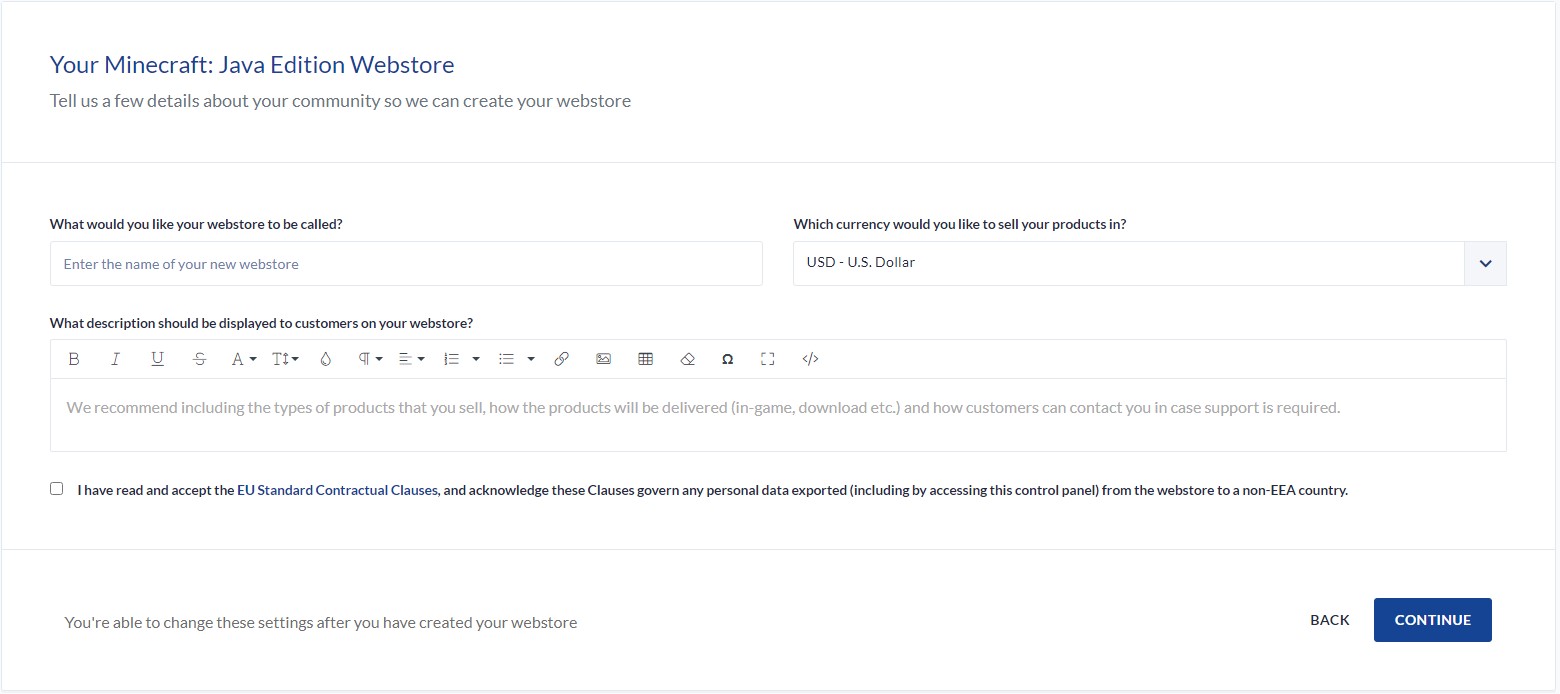Open special characters omega menu
This screenshot has height=694, width=1560.
click(727, 359)
